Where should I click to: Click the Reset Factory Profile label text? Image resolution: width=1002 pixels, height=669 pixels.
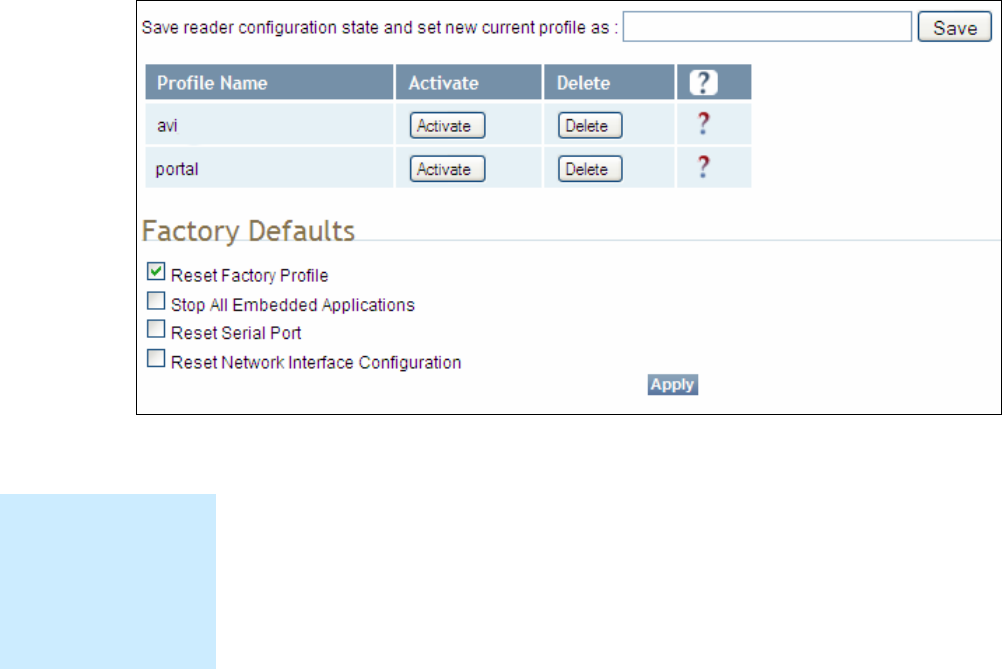coord(250,275)
